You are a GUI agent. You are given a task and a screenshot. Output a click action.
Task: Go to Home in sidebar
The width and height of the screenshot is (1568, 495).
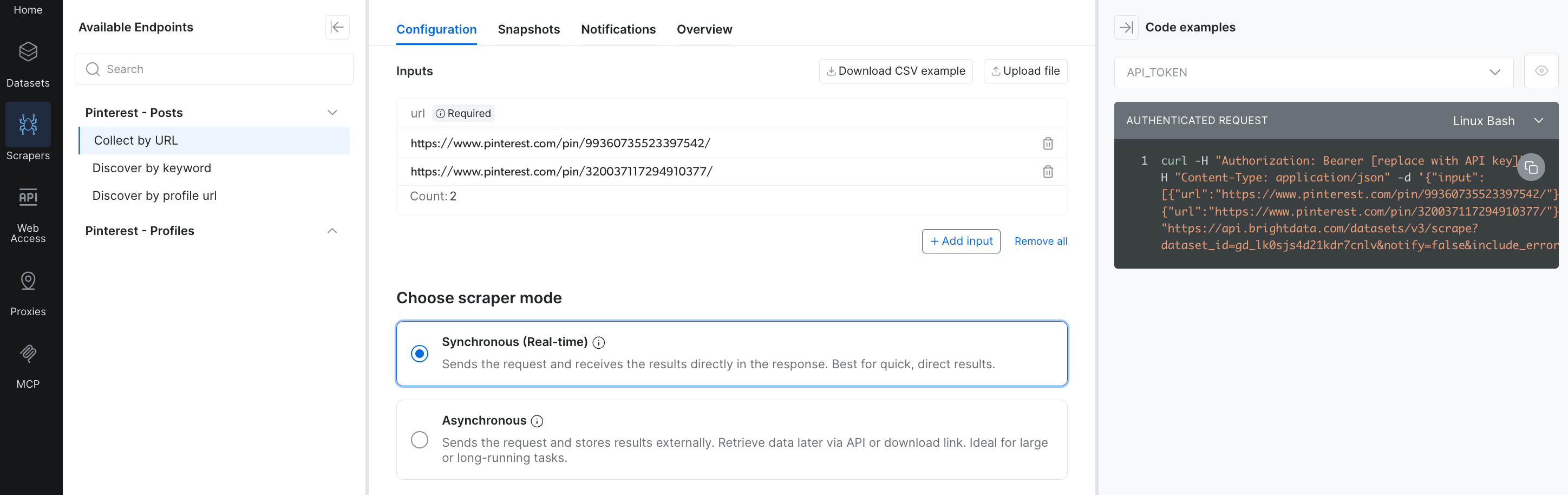point(28,10)
